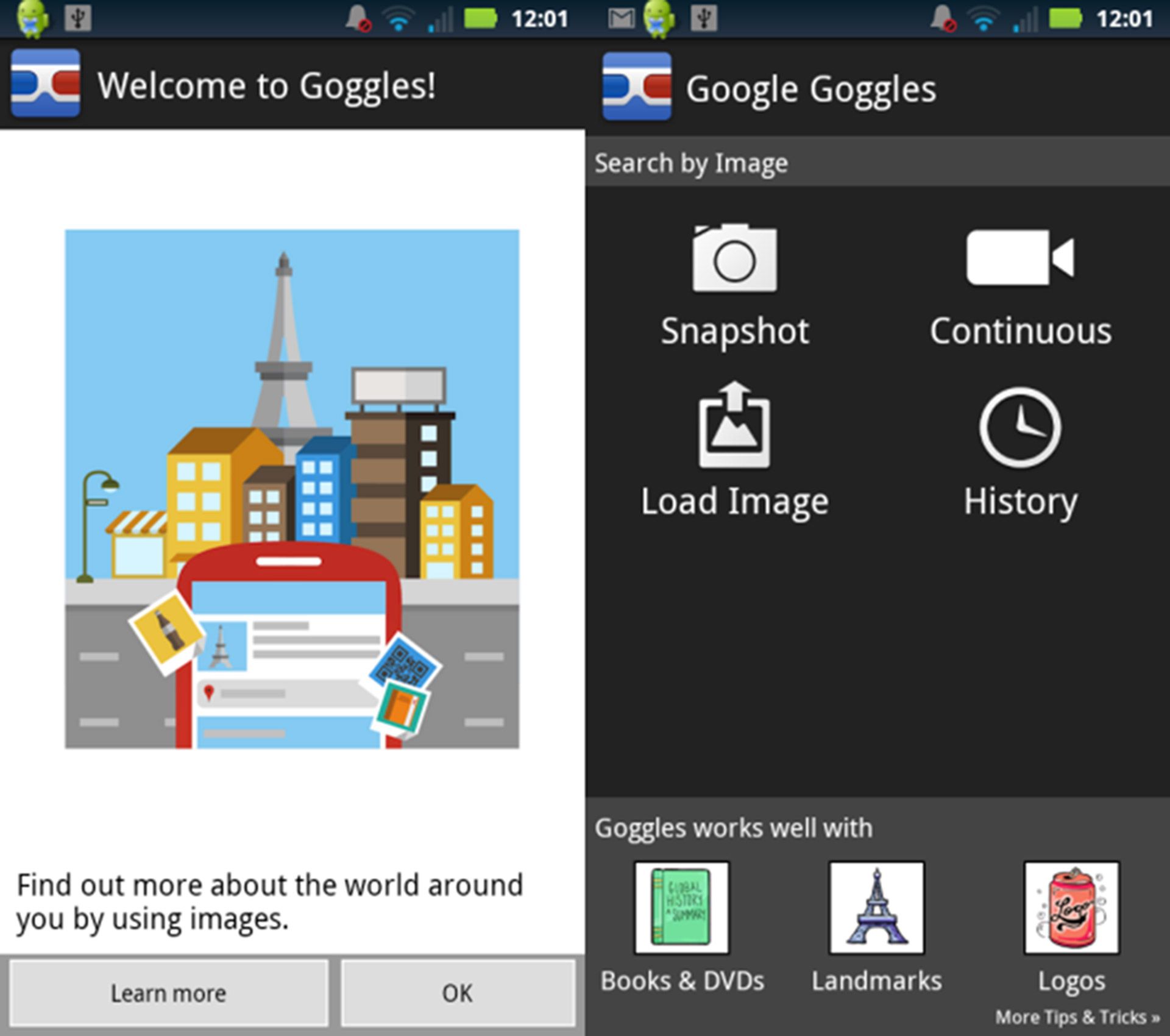Open History clock icon
1170x1036 pixels.
(1020, 427)
